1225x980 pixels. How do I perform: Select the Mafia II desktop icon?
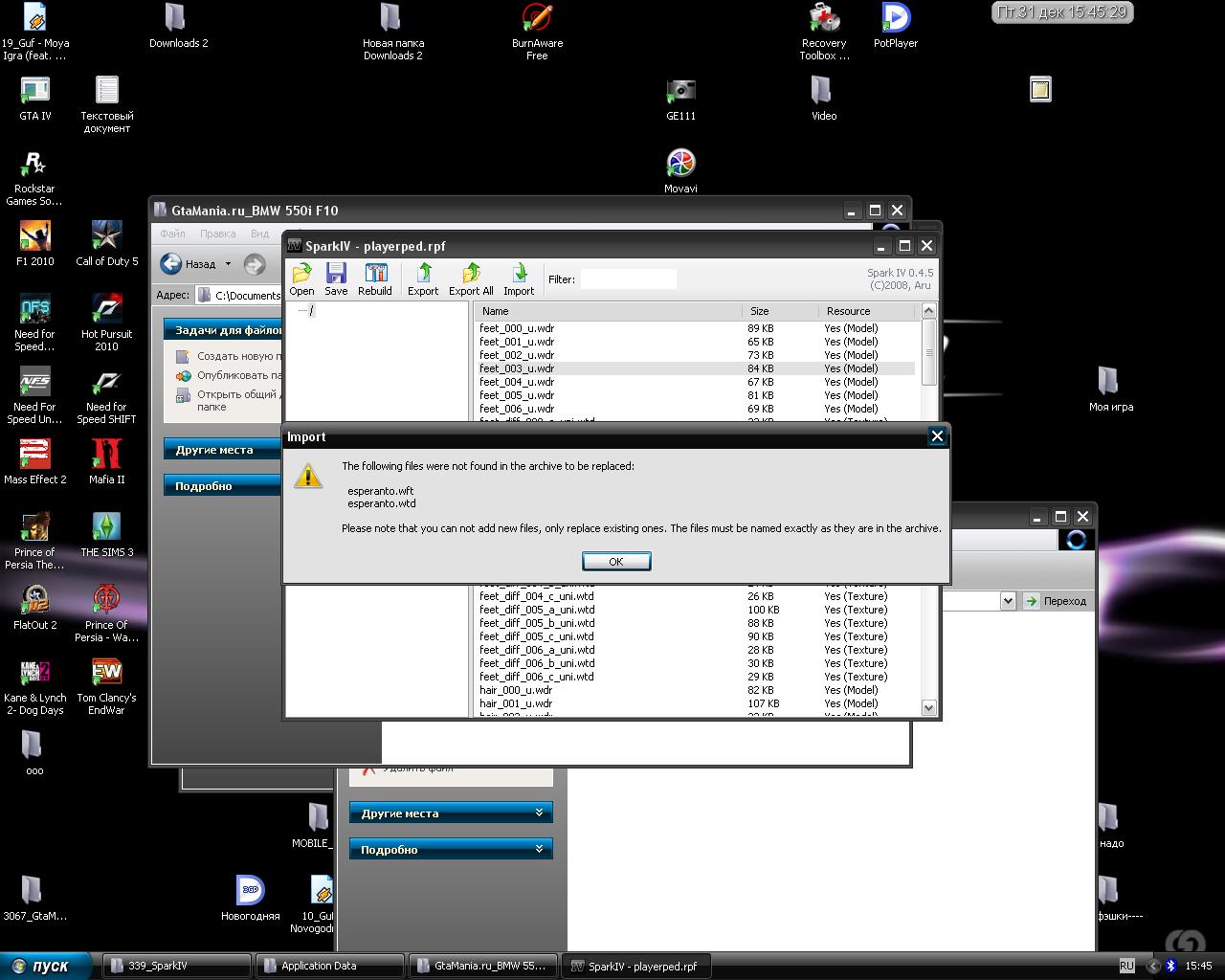[x=107, y=462]
